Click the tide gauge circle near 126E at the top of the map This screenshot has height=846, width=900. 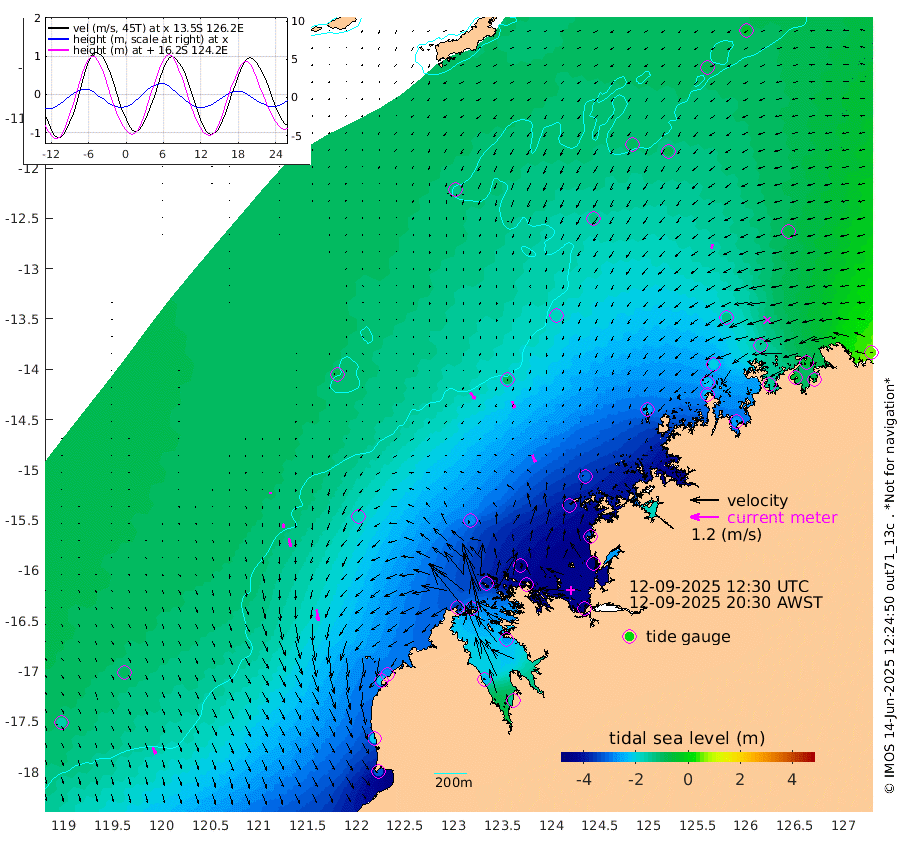pyautogui.click(x=746, y=30)
